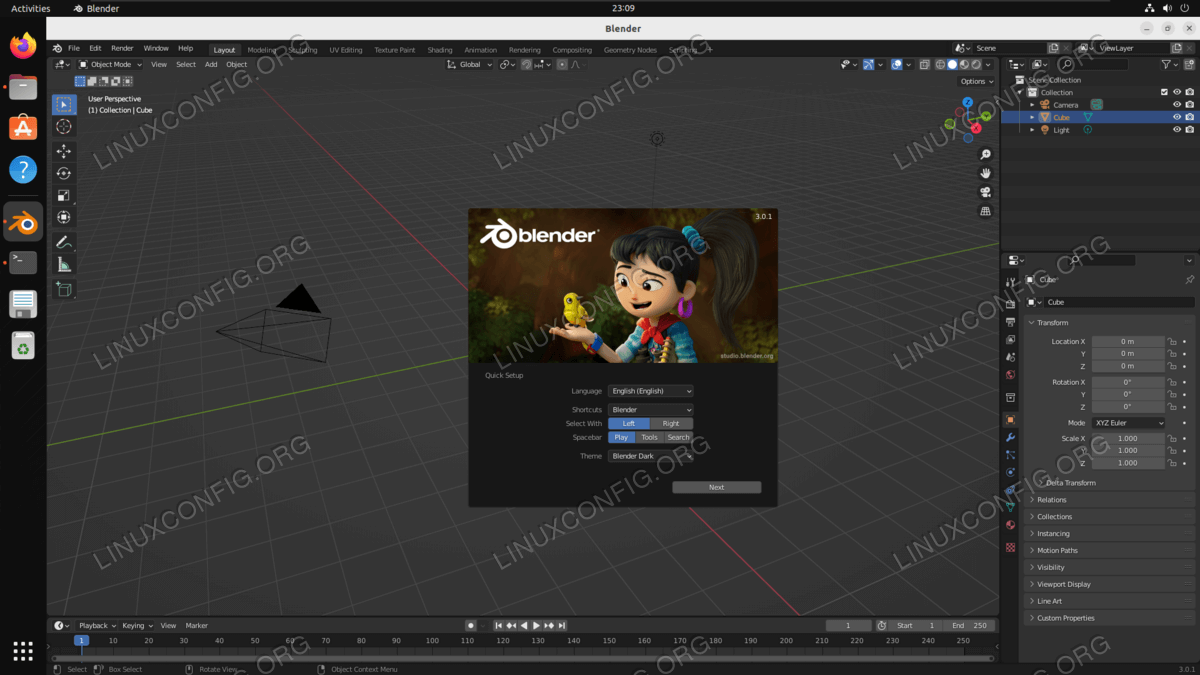The width and height of the screenshot is (1200, 675).
Task: Switch to the Shading workspace tab
Action: (x=440, y=50)
